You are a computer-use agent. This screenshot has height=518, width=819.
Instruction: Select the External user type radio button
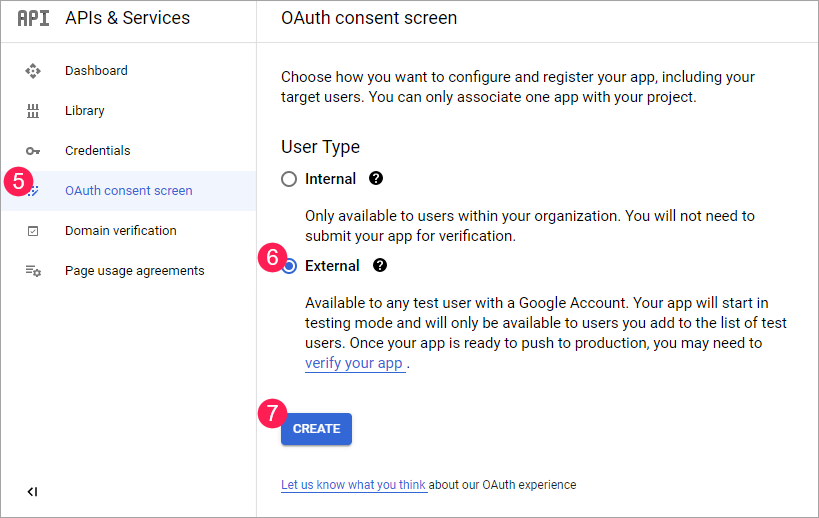click(x=289, y=266)
